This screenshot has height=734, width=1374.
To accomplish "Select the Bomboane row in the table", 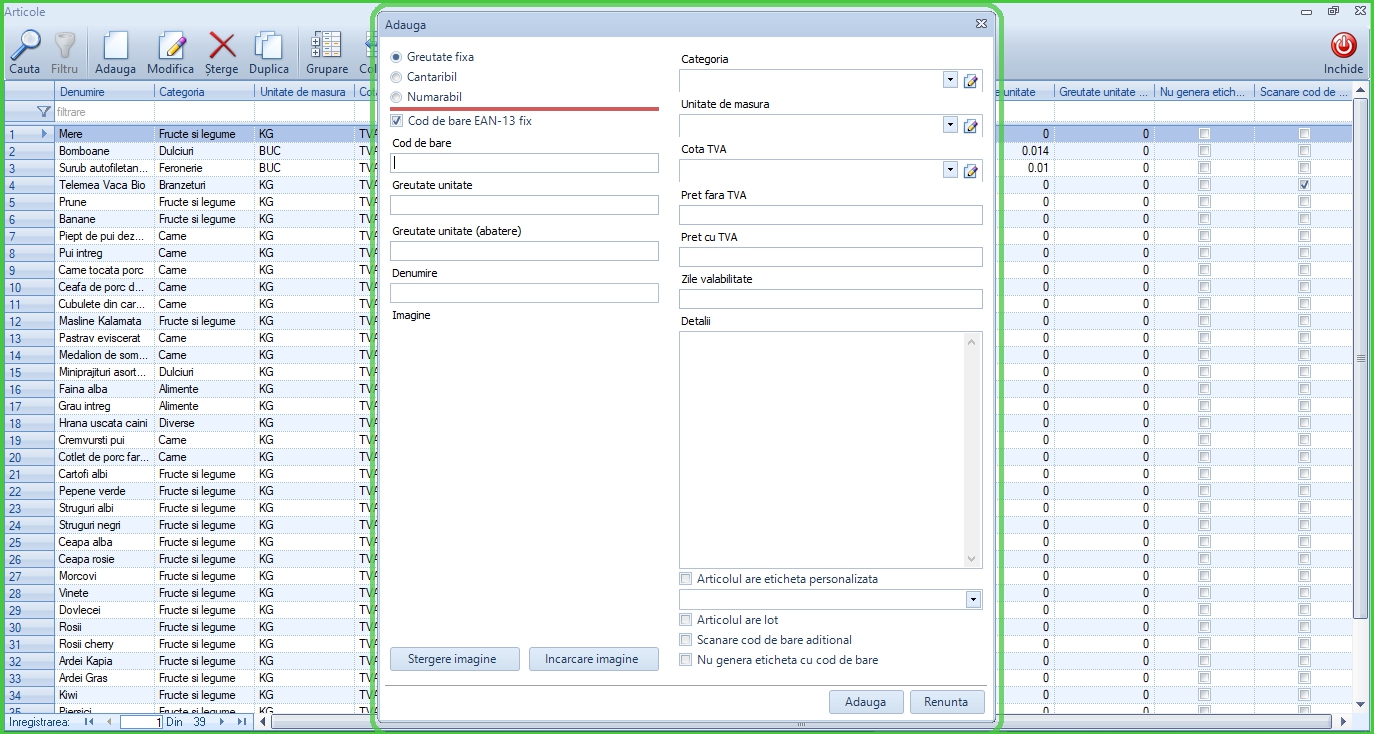I will tap(103, 150).
